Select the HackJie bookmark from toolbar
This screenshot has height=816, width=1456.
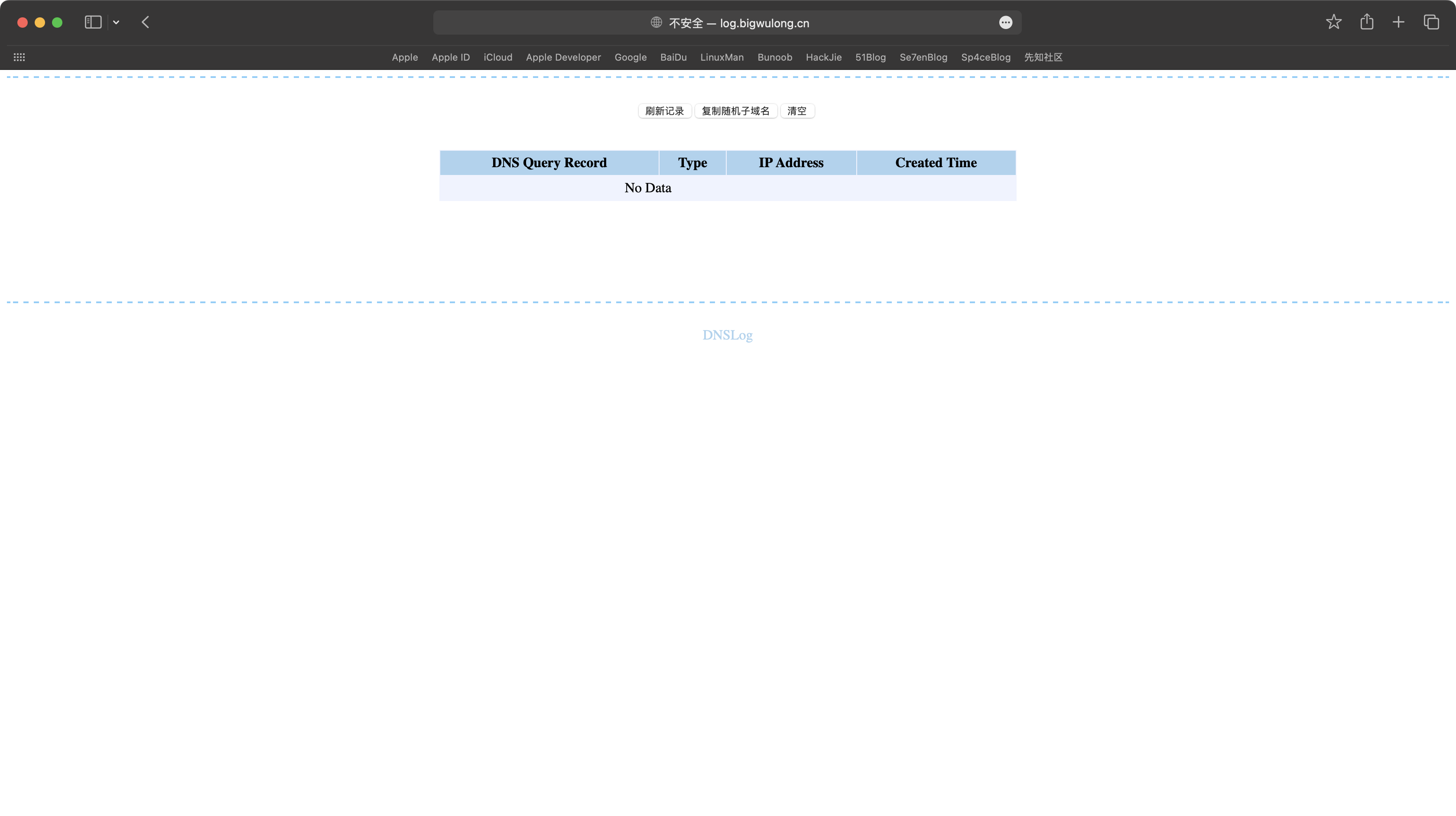click(824, 57)
